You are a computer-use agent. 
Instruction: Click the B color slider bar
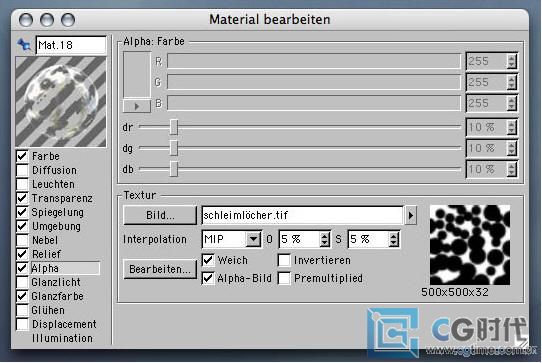tap(314, 103)
